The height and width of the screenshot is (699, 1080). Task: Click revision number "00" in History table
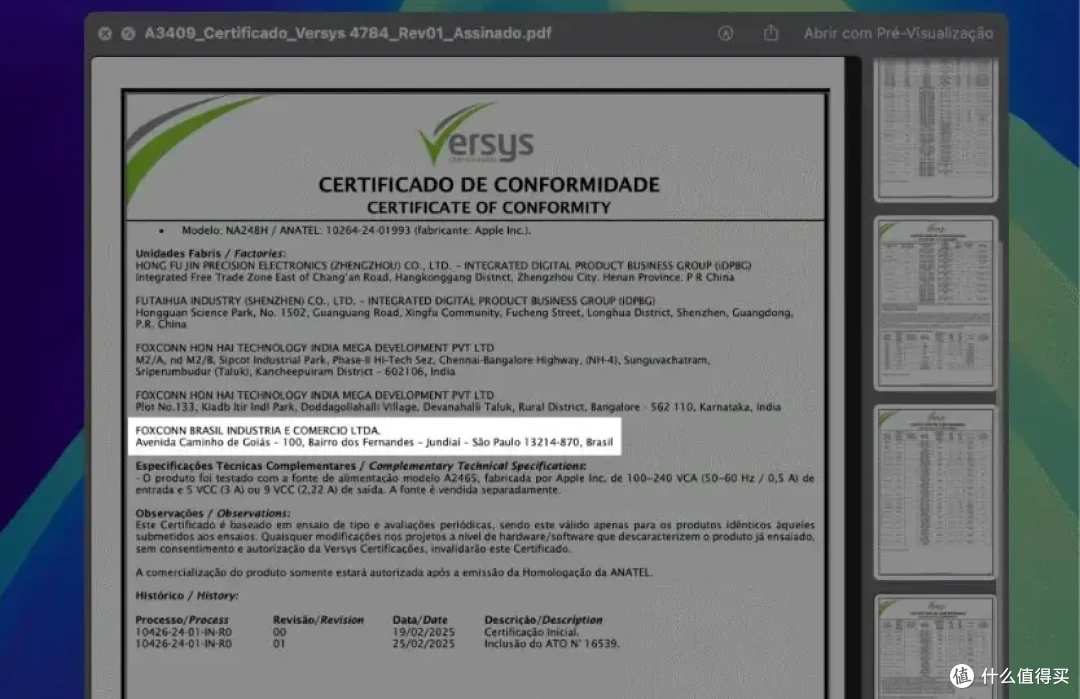[279, 632]
